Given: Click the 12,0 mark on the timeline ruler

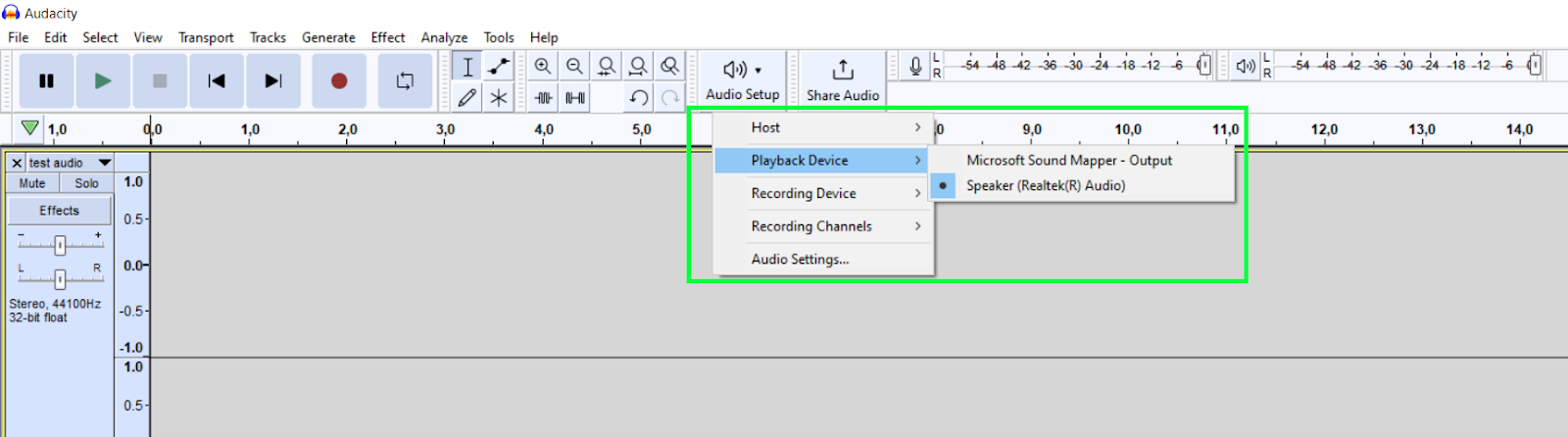Looking at the screenshot, I should point(1324,128).
